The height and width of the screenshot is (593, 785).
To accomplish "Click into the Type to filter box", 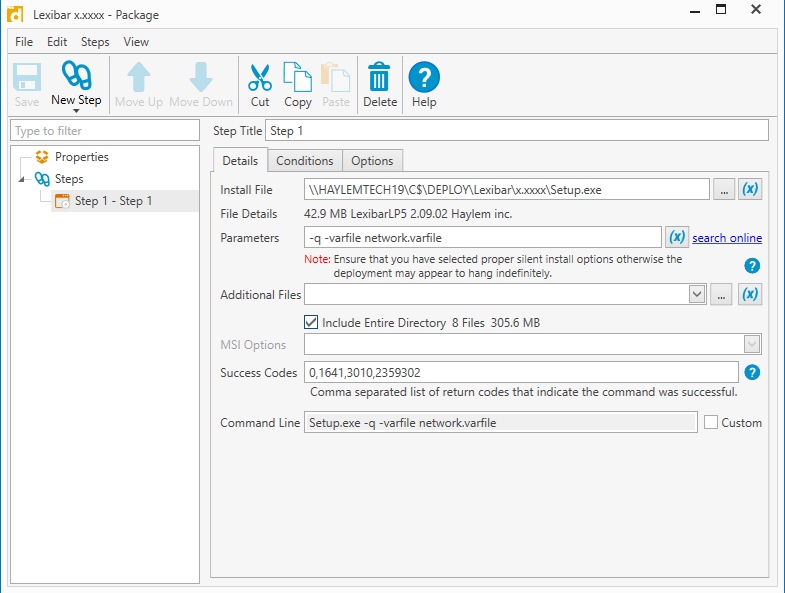I will (x=105, y=131).
